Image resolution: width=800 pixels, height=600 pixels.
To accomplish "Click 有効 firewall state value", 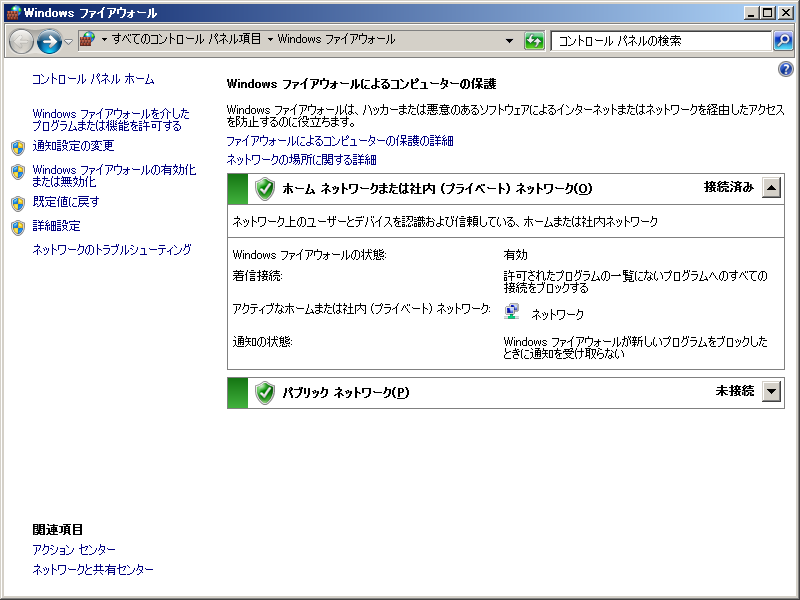I will (x=515, y=255).
